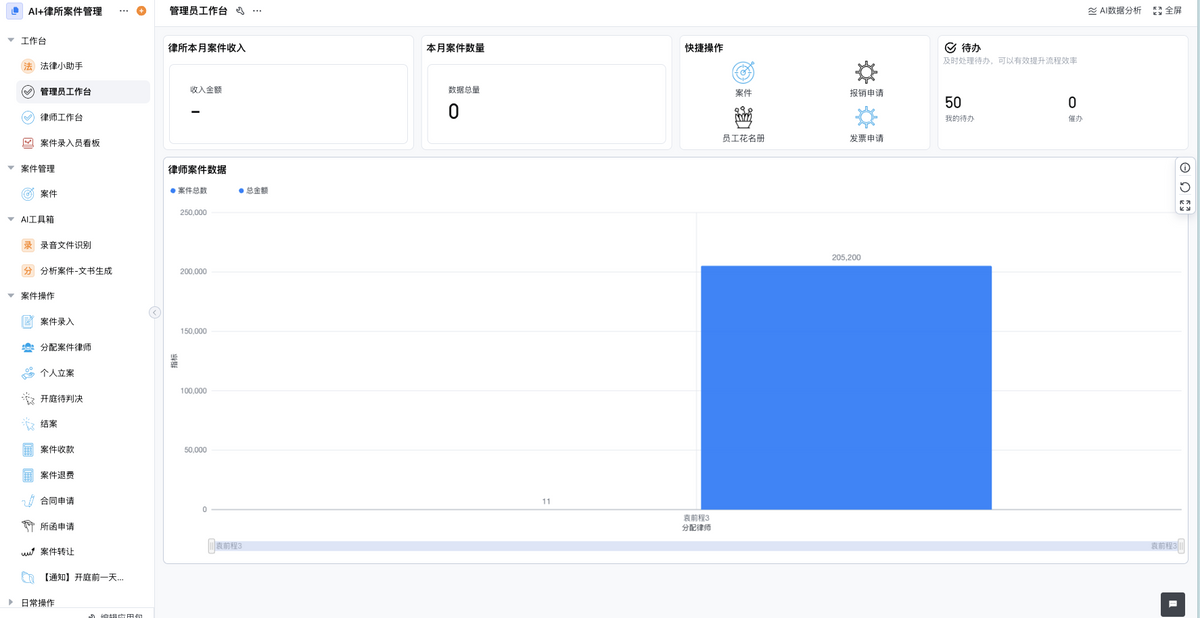Click AI数据分析 in the top bar
Image resolution: width=1200 pixels, height=618 pixels.
(1114, 10)
